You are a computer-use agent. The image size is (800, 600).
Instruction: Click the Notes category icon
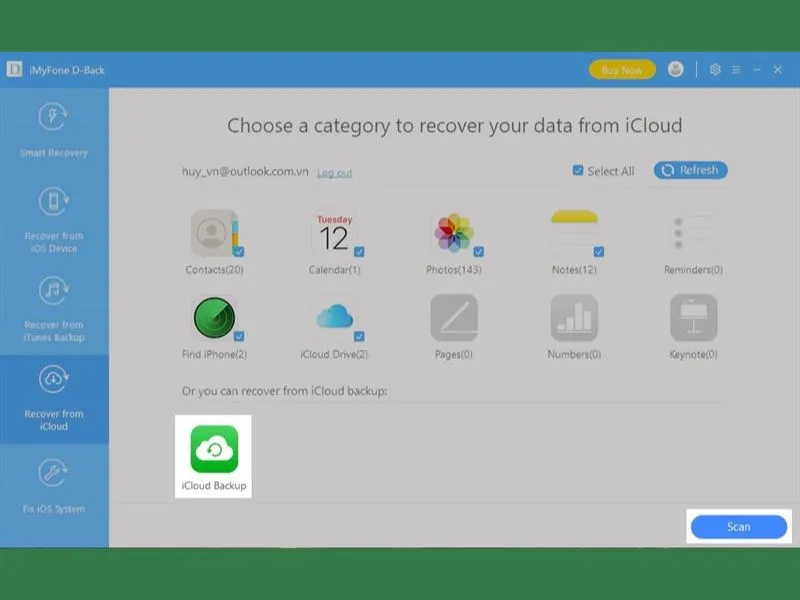[x=574, y=233]
